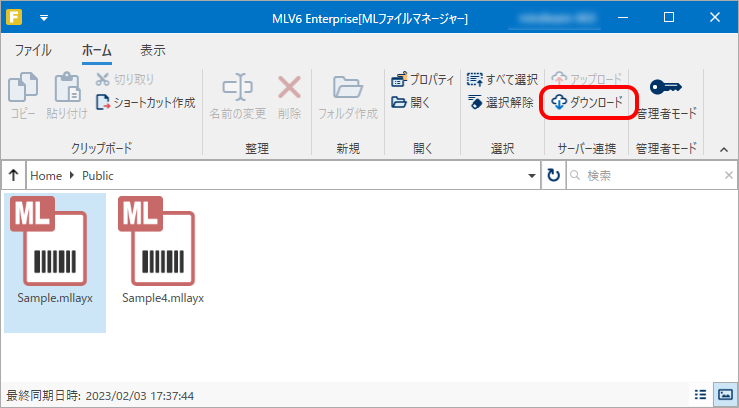
Task: Click the last sync time status text
Action: [99, 396]
